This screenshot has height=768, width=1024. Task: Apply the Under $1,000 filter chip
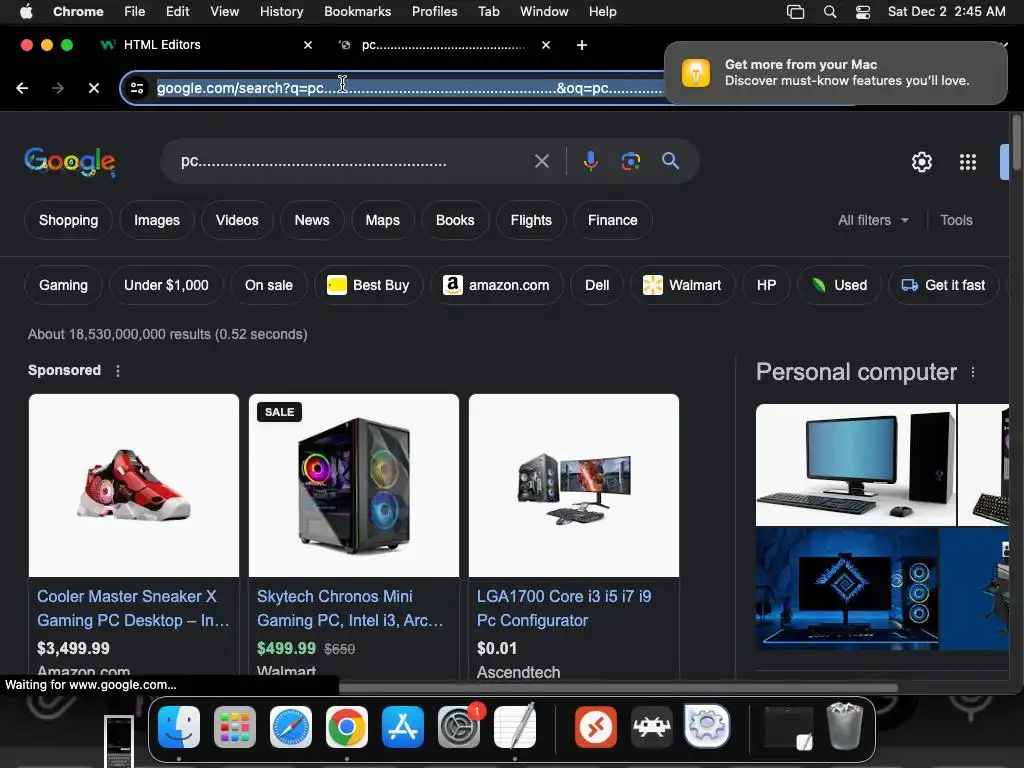[x=167, y=285]
